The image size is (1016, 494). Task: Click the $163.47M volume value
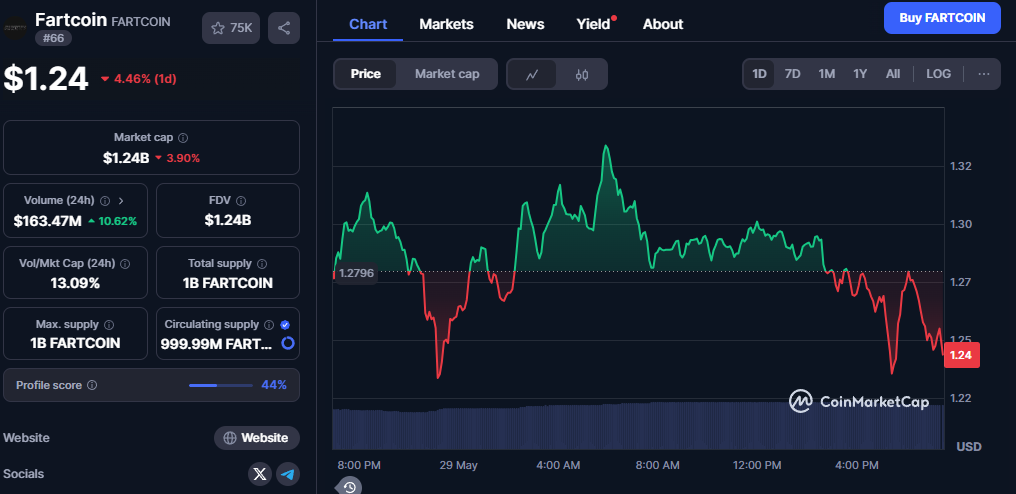(47, 221)
